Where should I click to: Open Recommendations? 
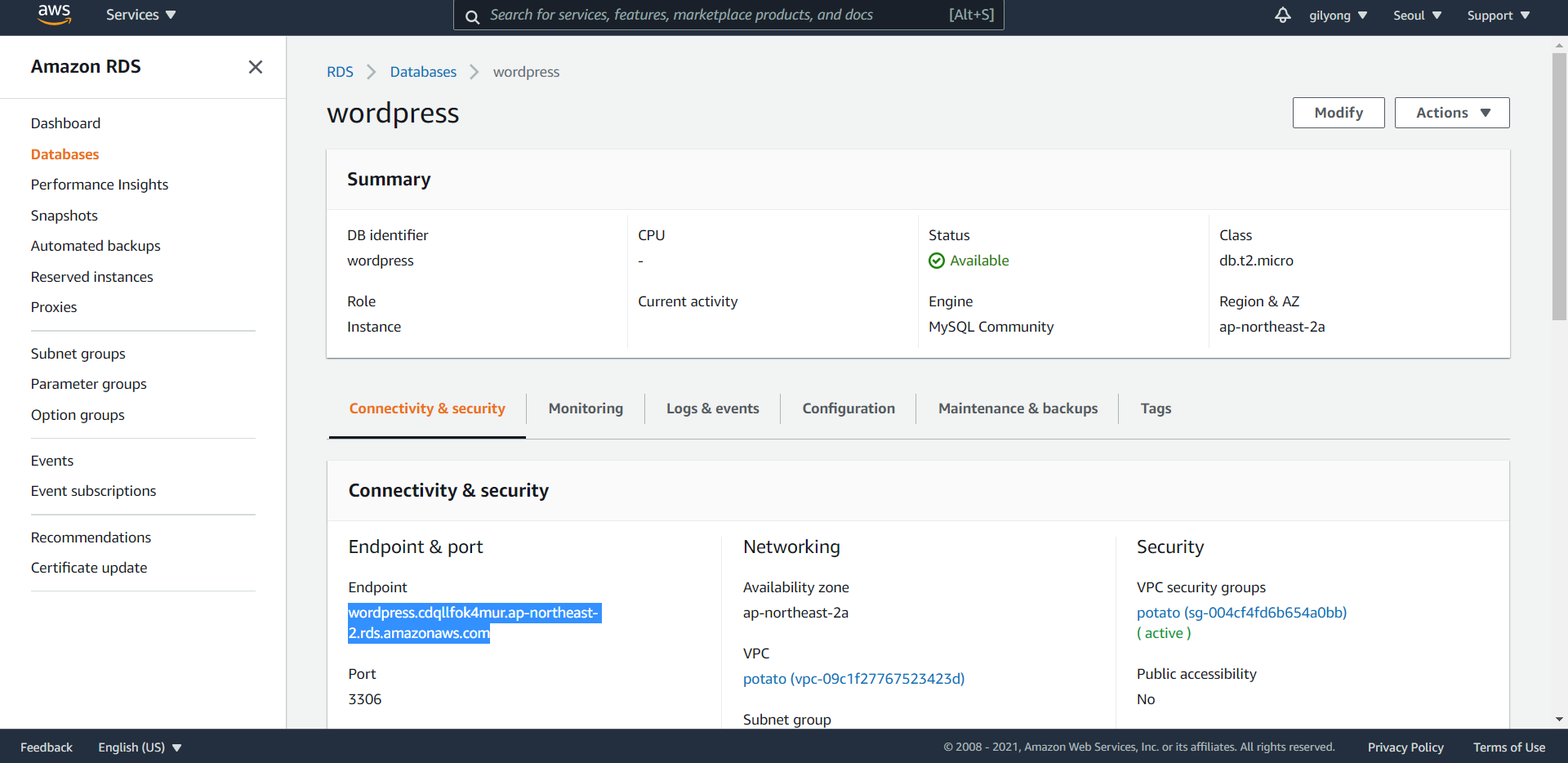pyautogui.click(x=91, y=538)
